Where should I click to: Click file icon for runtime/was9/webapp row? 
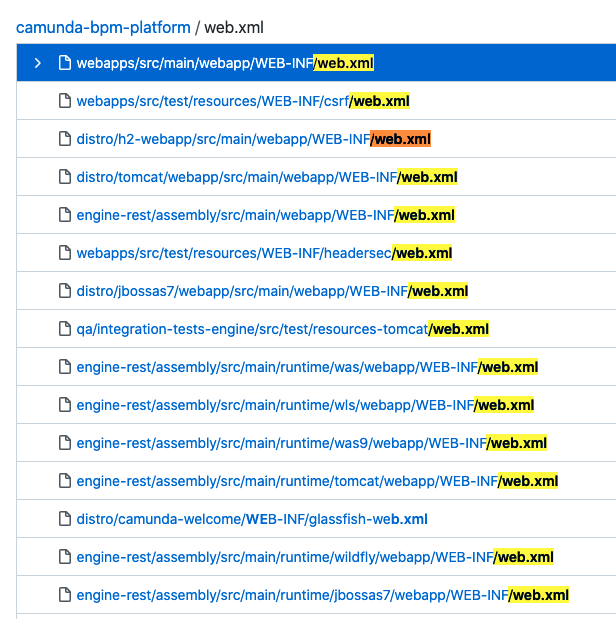[65, 443]
